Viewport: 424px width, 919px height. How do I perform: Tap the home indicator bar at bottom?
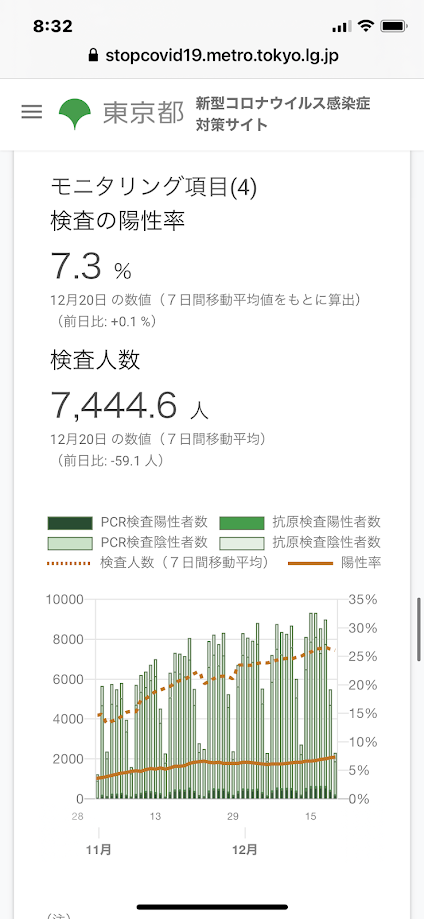tap(212, 907)
